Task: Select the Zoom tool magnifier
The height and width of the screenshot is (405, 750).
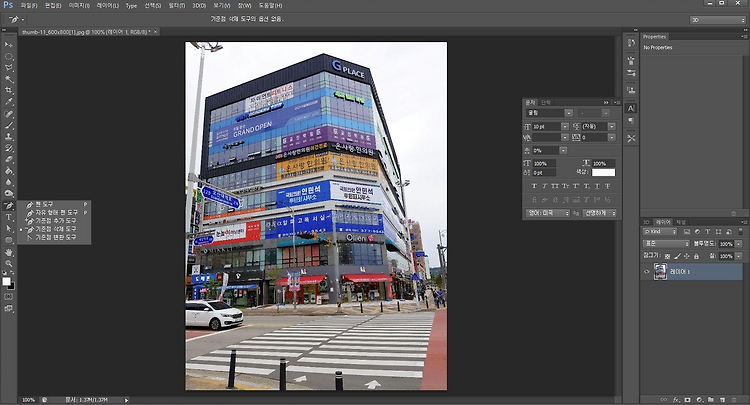Action: (9, 264)
